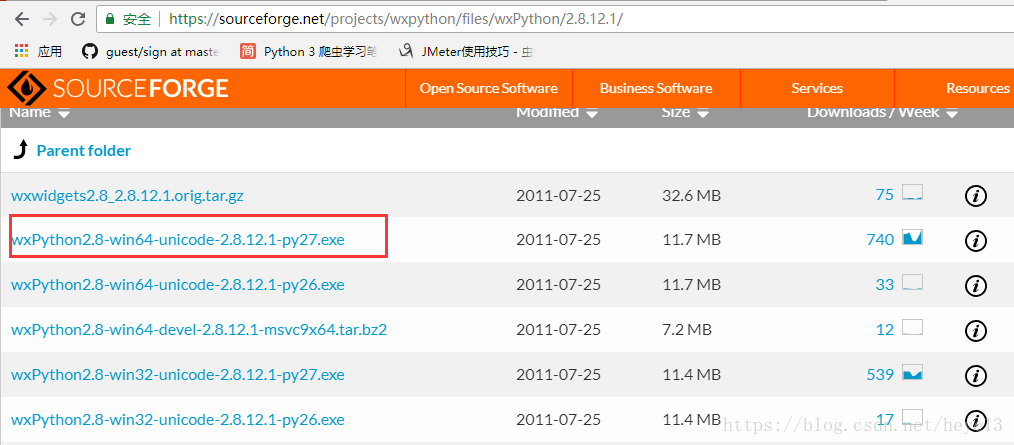The image size is (1014, 445).
Task: Click the 32.6 MB size value
Action: click(x=691, y=195)
